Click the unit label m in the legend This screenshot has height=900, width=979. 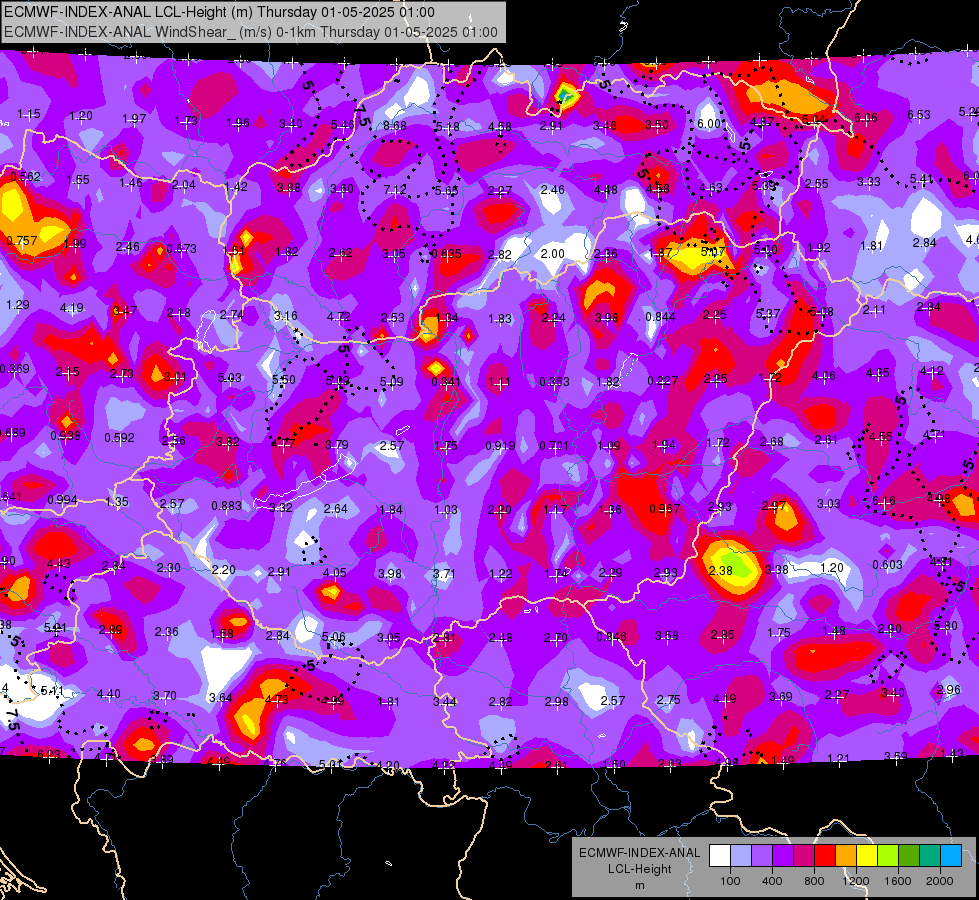pos(640,885)
